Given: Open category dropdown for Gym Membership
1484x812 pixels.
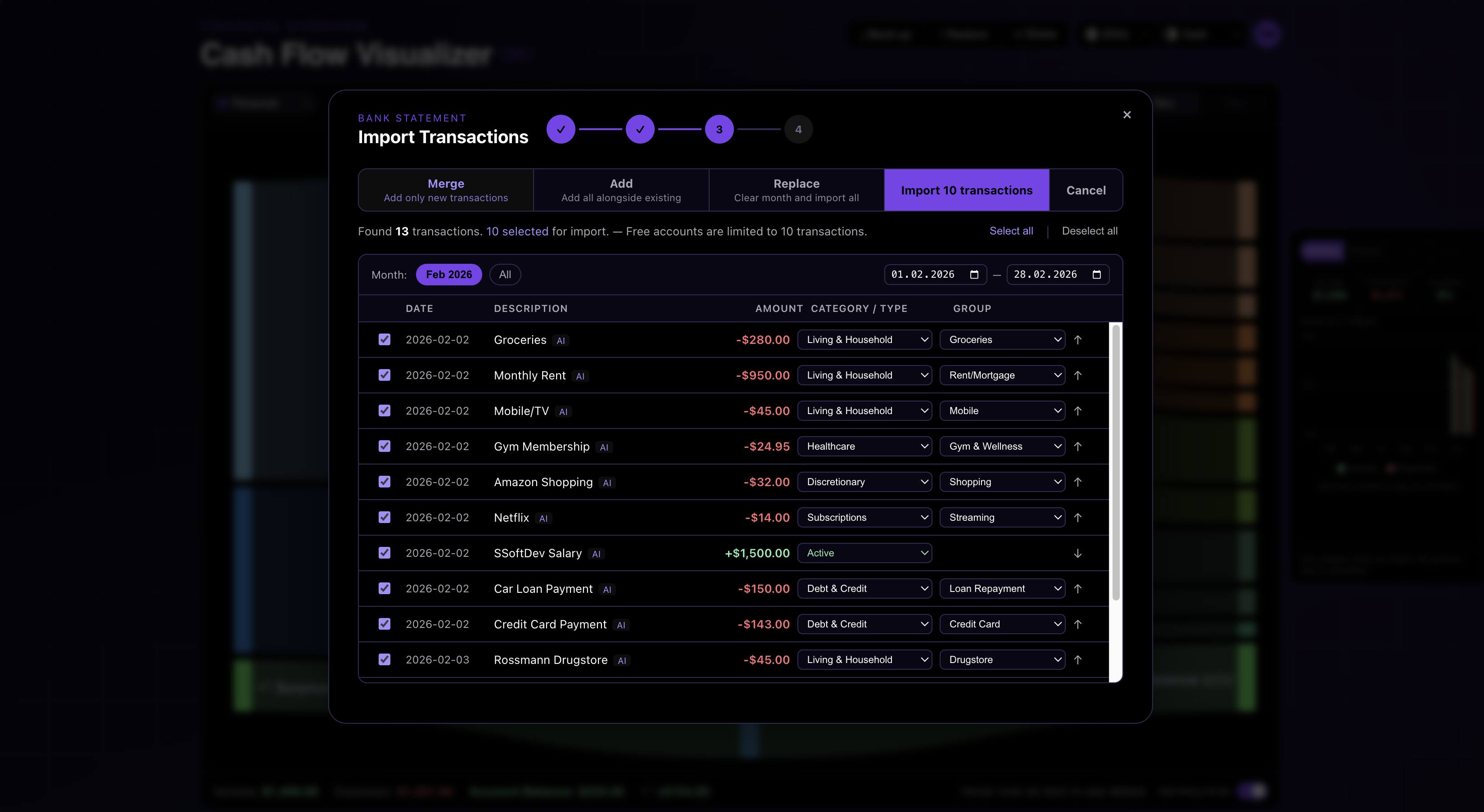Looking at the screenshot, I should pyautogui.click(x=864, y=447).
